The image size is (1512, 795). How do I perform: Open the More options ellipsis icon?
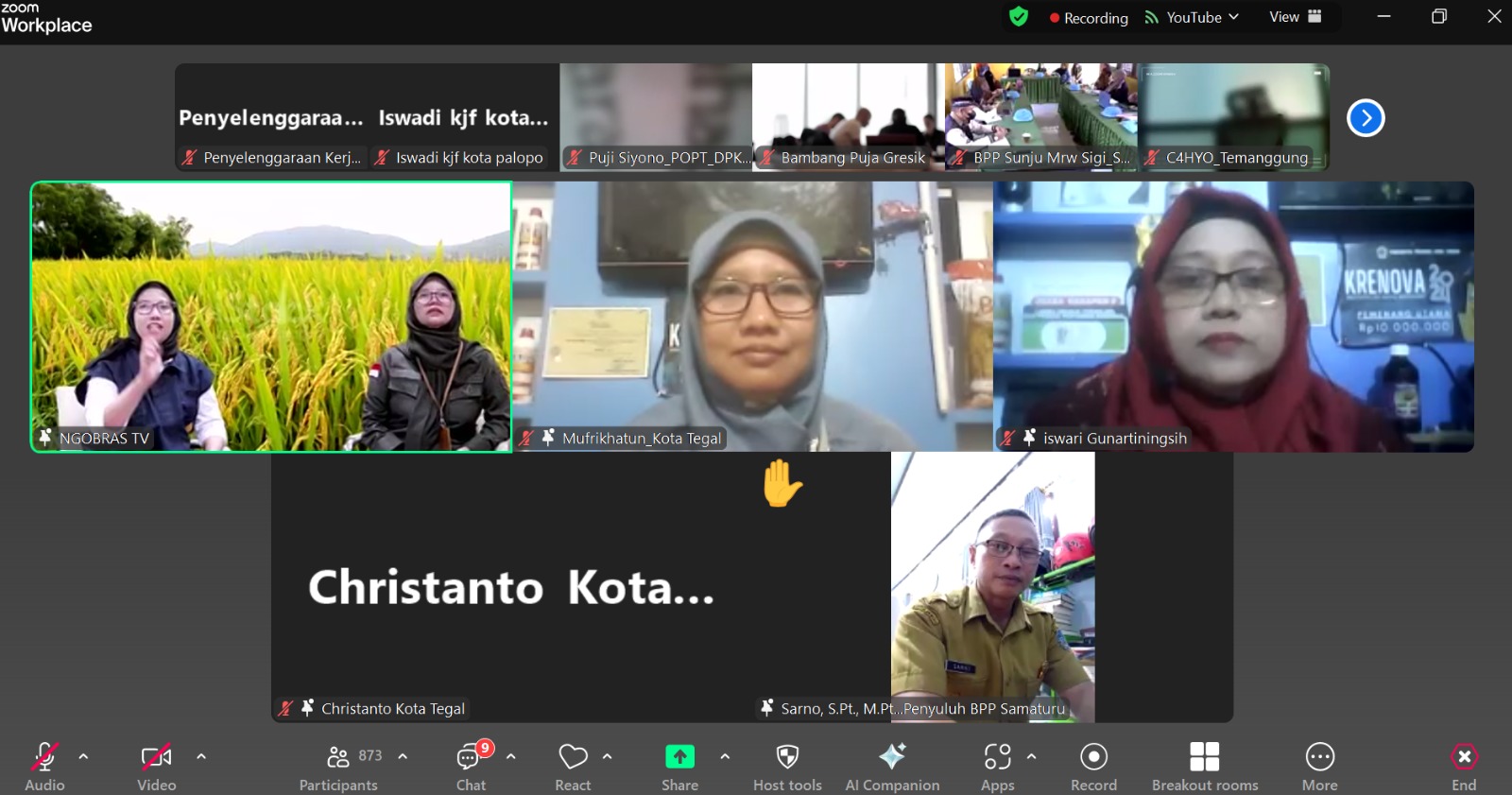(1319, 756)
